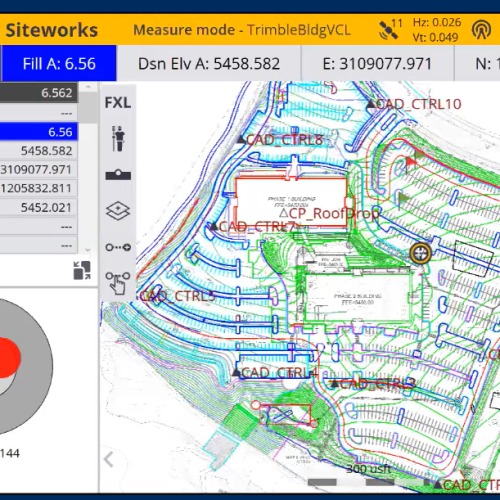Select the surveyor with pole measure icon
The height and width of the screenshot is (500, 500).
tap(118, 138)
